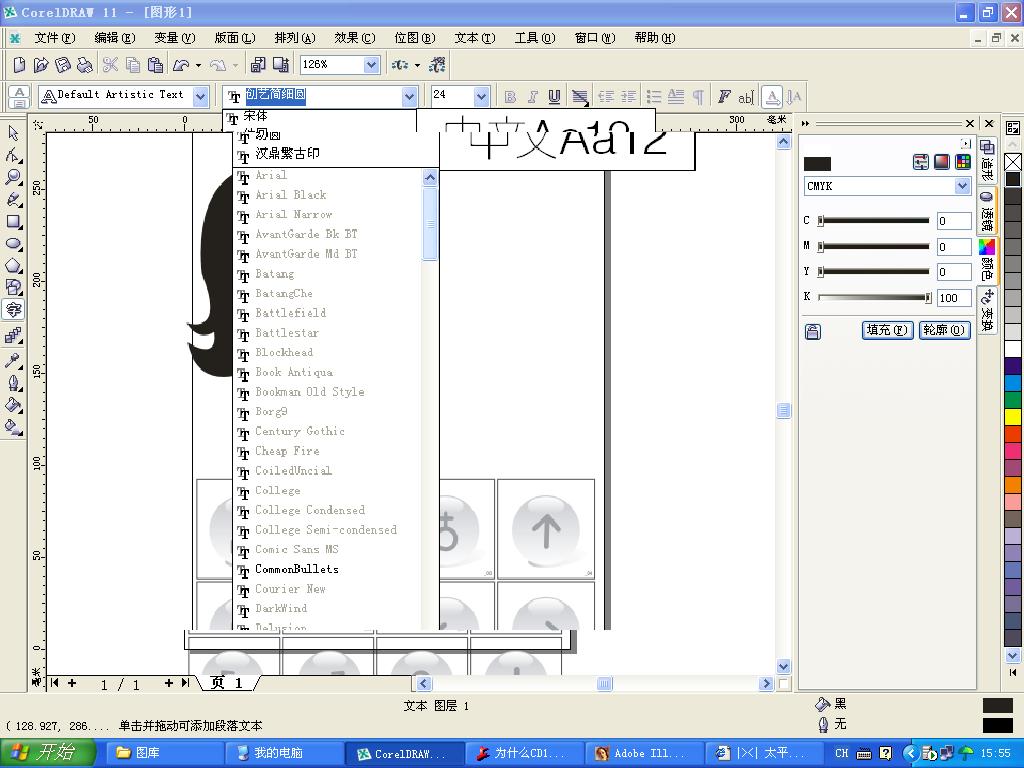Viewport: 1024px width, 768px height.
Task: Open the font size 24 dropdown
Action: click(481, 97)
